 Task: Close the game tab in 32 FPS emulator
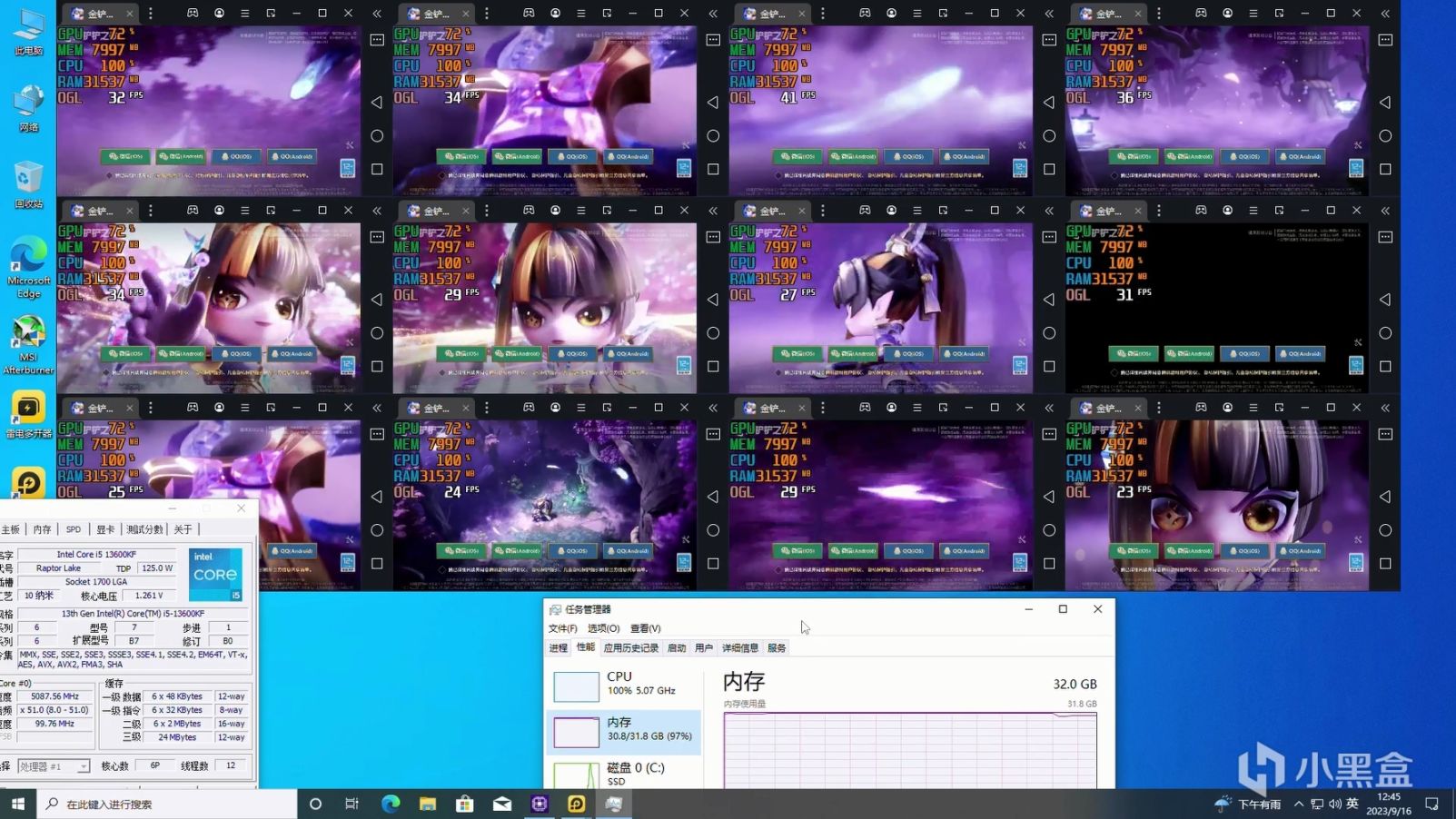tap(130, 14)
